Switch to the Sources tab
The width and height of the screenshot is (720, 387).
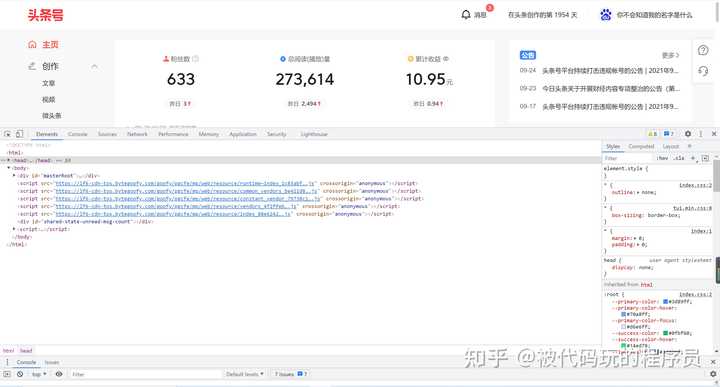pos(107,134)
